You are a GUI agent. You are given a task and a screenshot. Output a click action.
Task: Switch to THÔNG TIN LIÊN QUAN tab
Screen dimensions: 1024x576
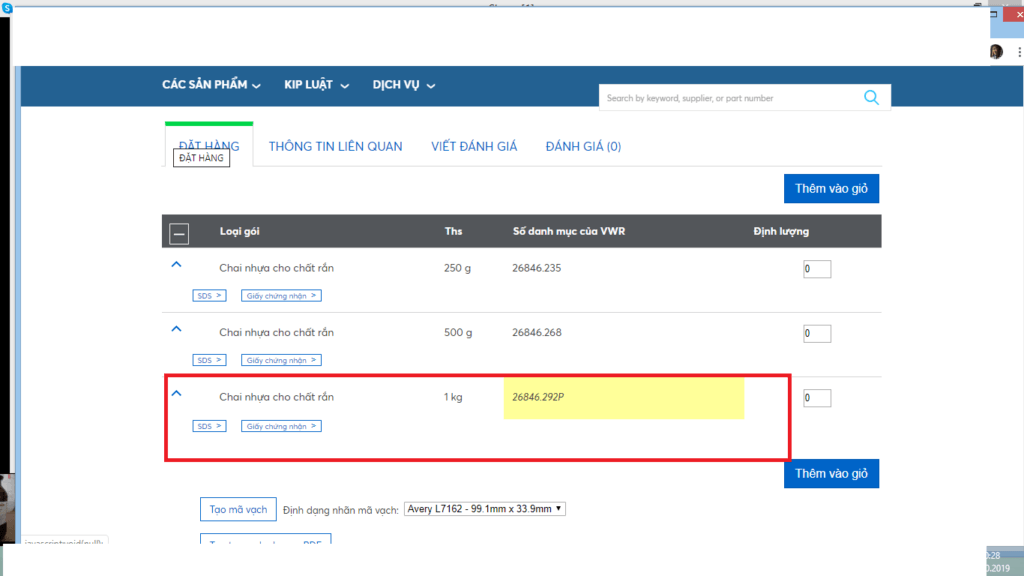[335, 146]
